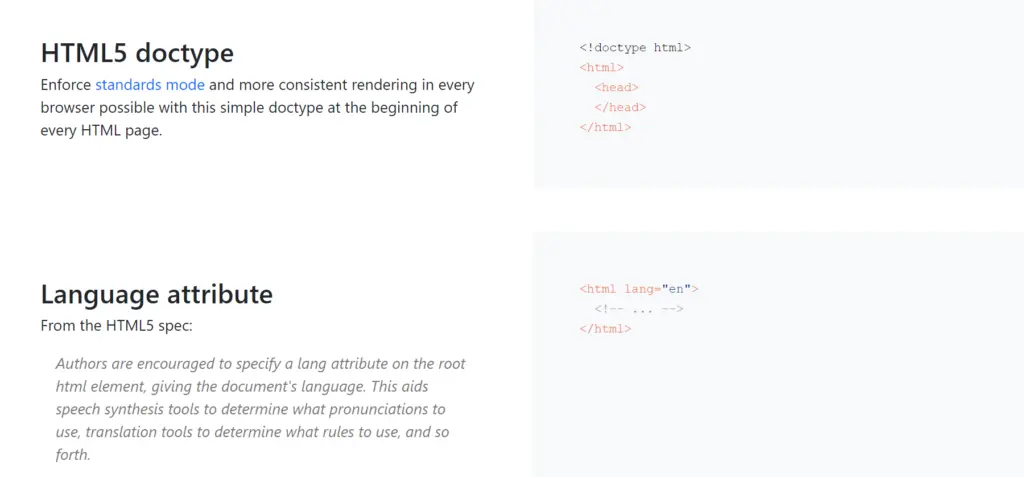Click the opening '<head>' tag in code

point(616,87)
